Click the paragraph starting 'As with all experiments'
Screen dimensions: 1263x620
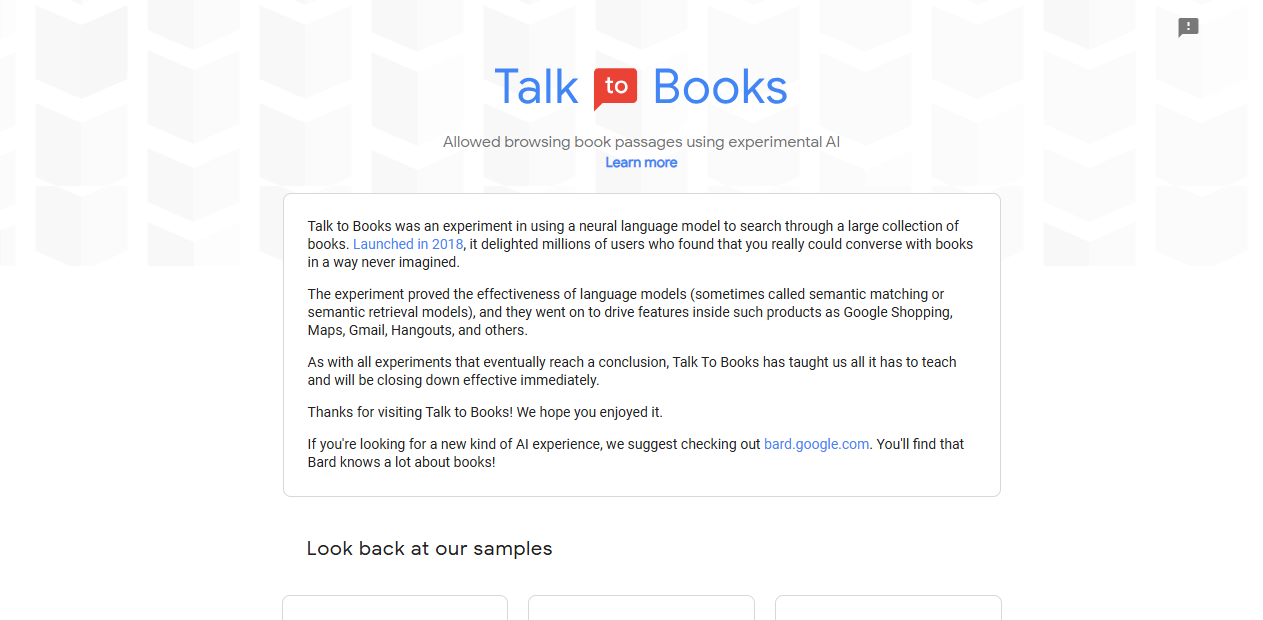632,371
